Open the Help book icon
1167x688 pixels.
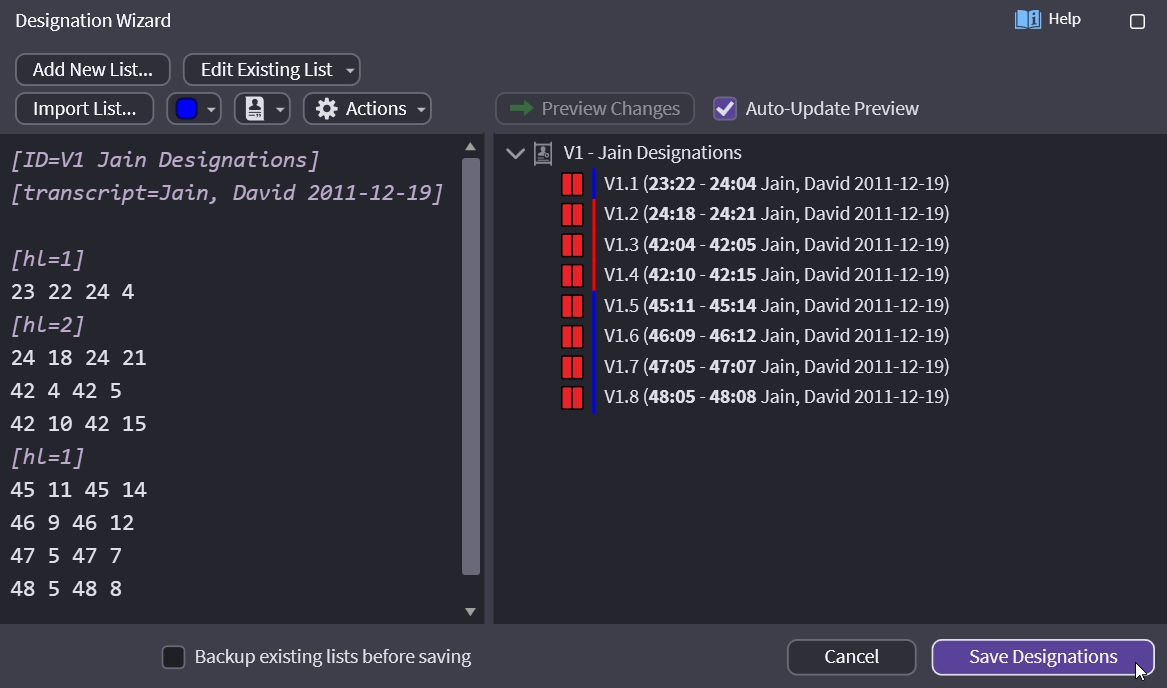pyautogui.click(x=1027, y=20)
